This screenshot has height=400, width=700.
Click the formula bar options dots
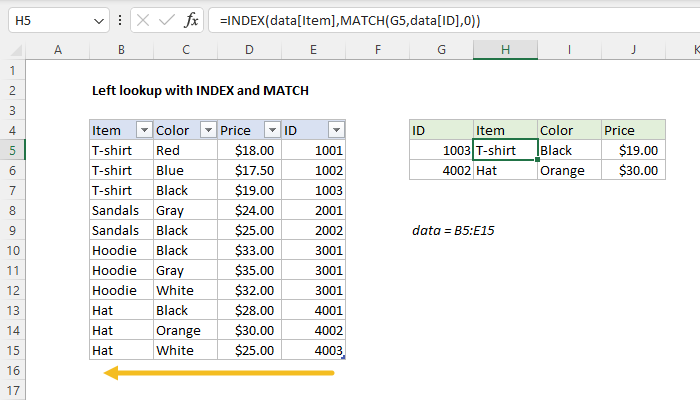120,20
